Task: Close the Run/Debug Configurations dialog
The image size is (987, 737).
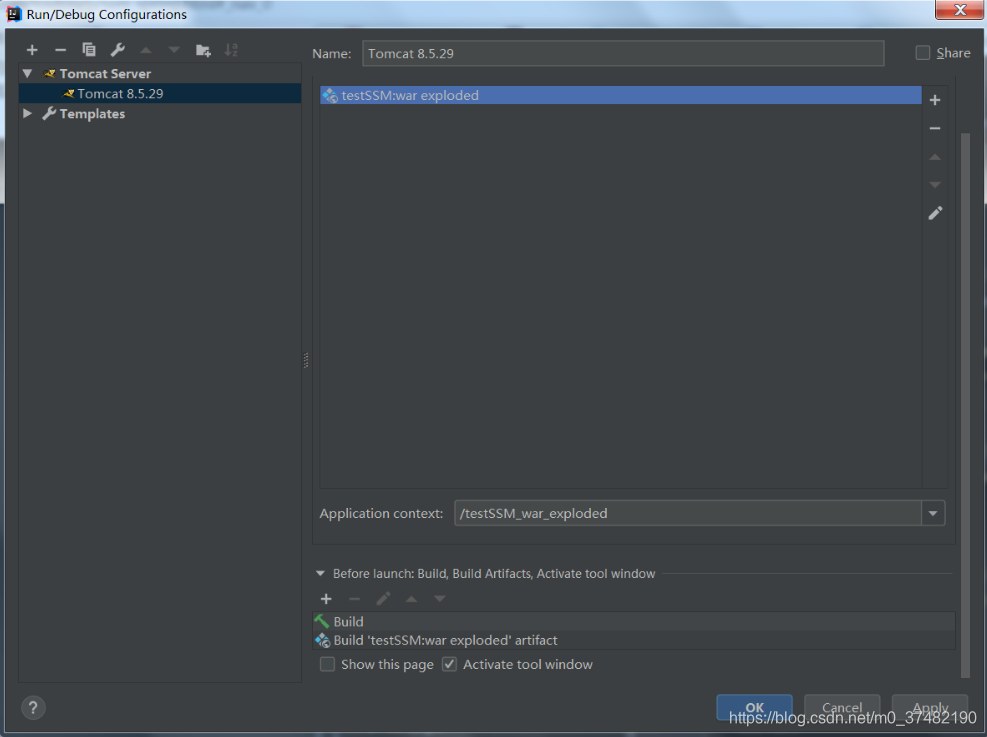Action: pos(959,10)
